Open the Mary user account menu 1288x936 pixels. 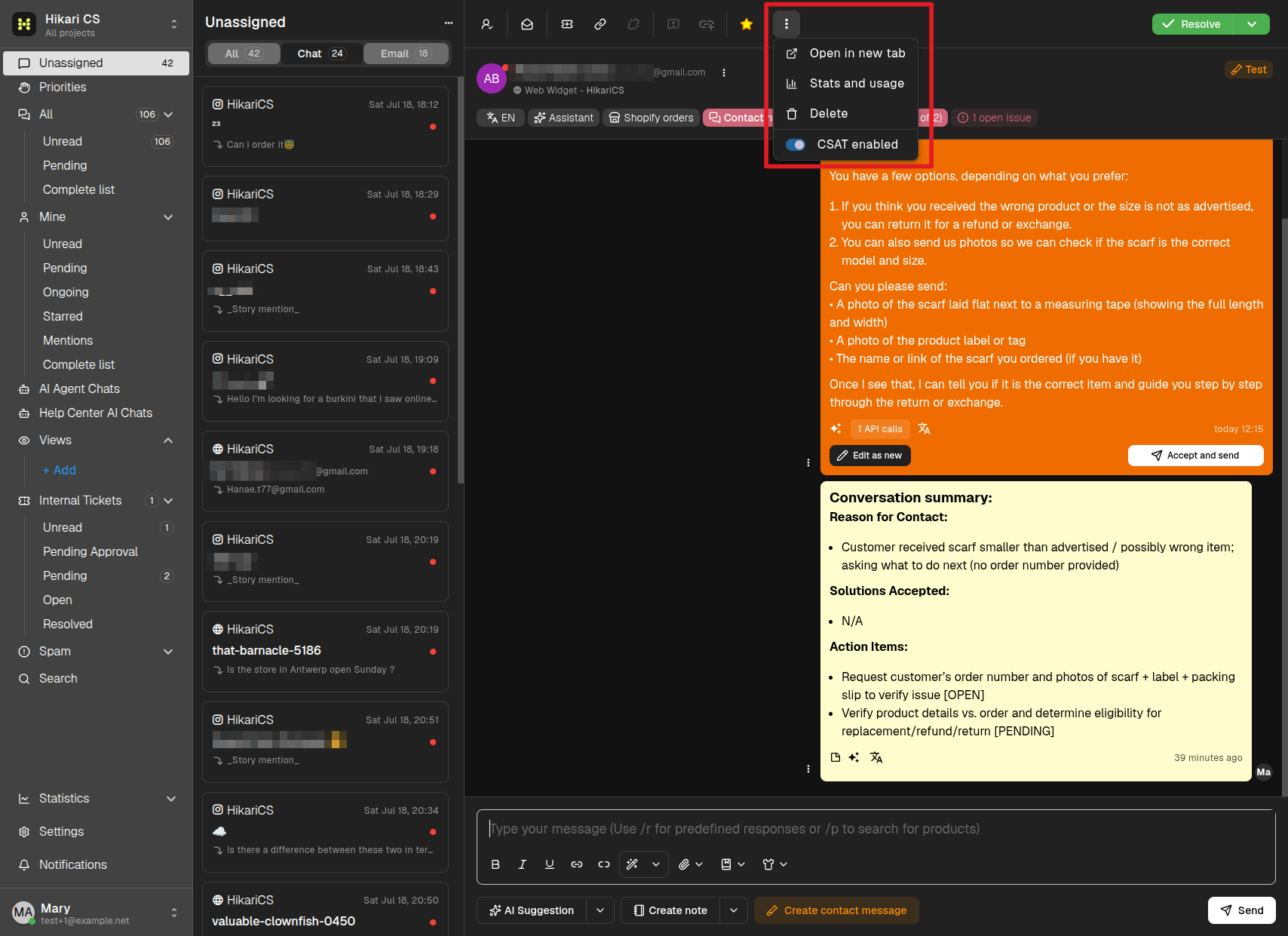(97, 913)
